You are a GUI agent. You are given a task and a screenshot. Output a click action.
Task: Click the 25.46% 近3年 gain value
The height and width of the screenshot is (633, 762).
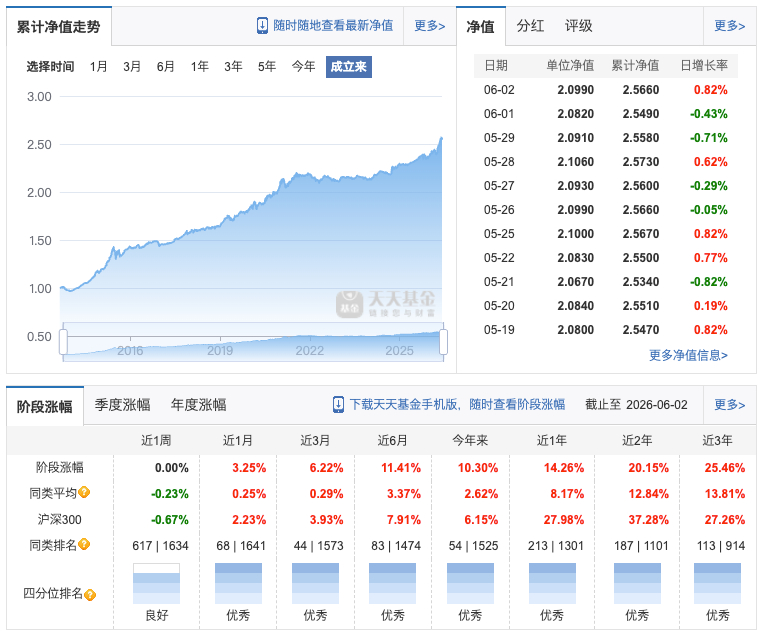tap(725, 468)
